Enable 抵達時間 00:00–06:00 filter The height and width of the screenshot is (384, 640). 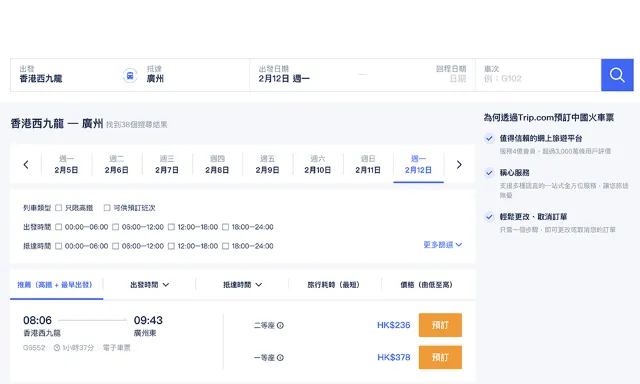pyautogui.click(x=59, y=246)
